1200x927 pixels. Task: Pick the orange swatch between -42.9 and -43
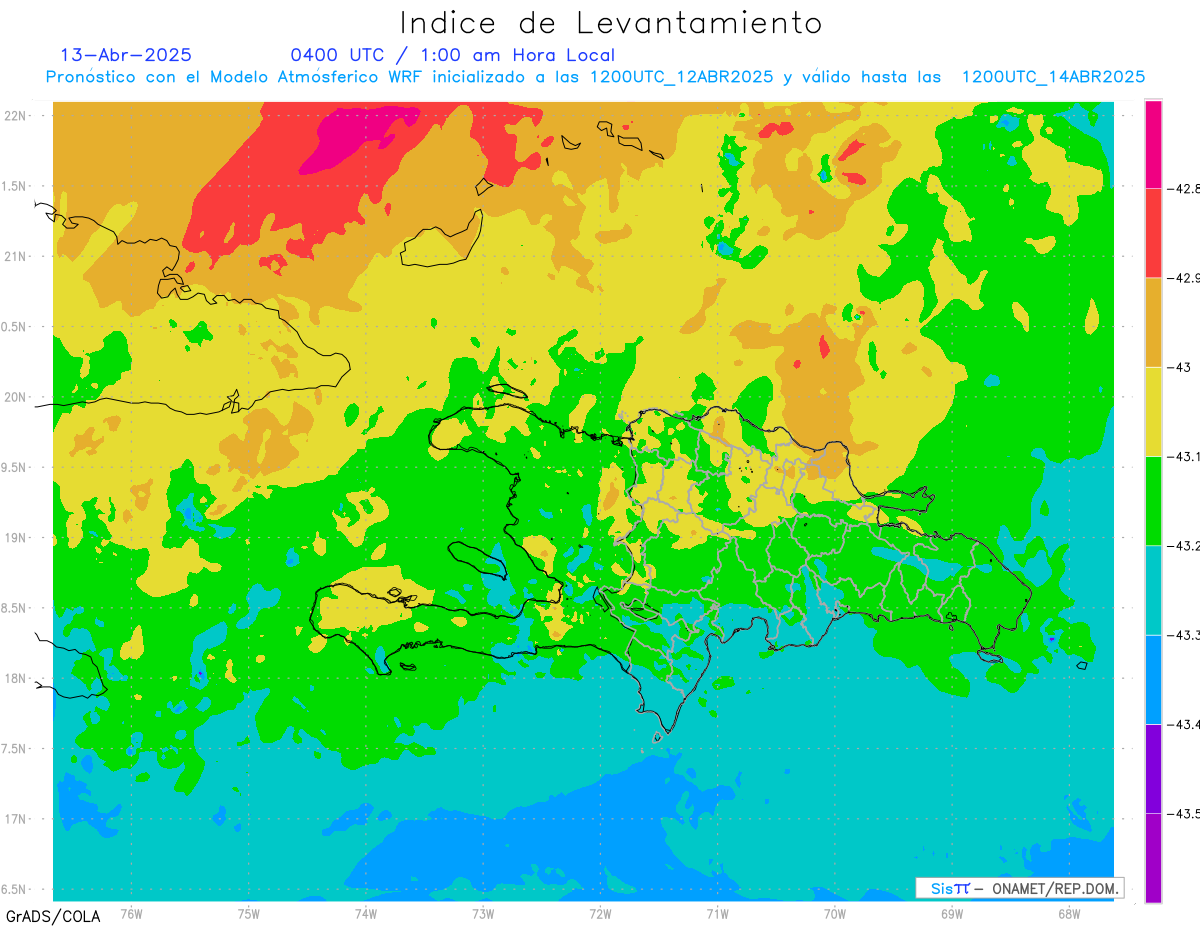(x=1153, y=322)
